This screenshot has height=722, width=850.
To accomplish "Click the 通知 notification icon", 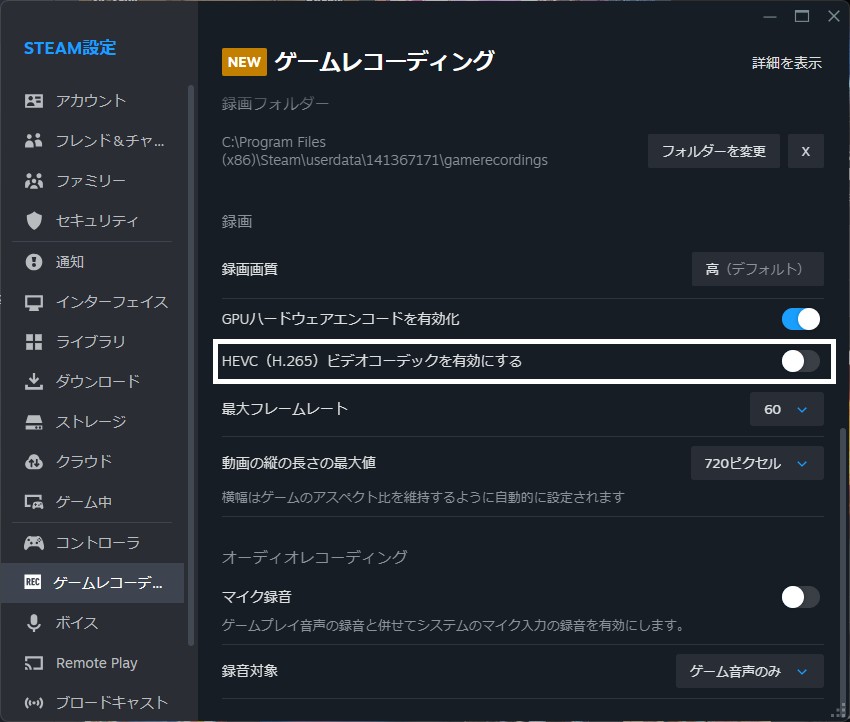I will click(x=34, y=262).
